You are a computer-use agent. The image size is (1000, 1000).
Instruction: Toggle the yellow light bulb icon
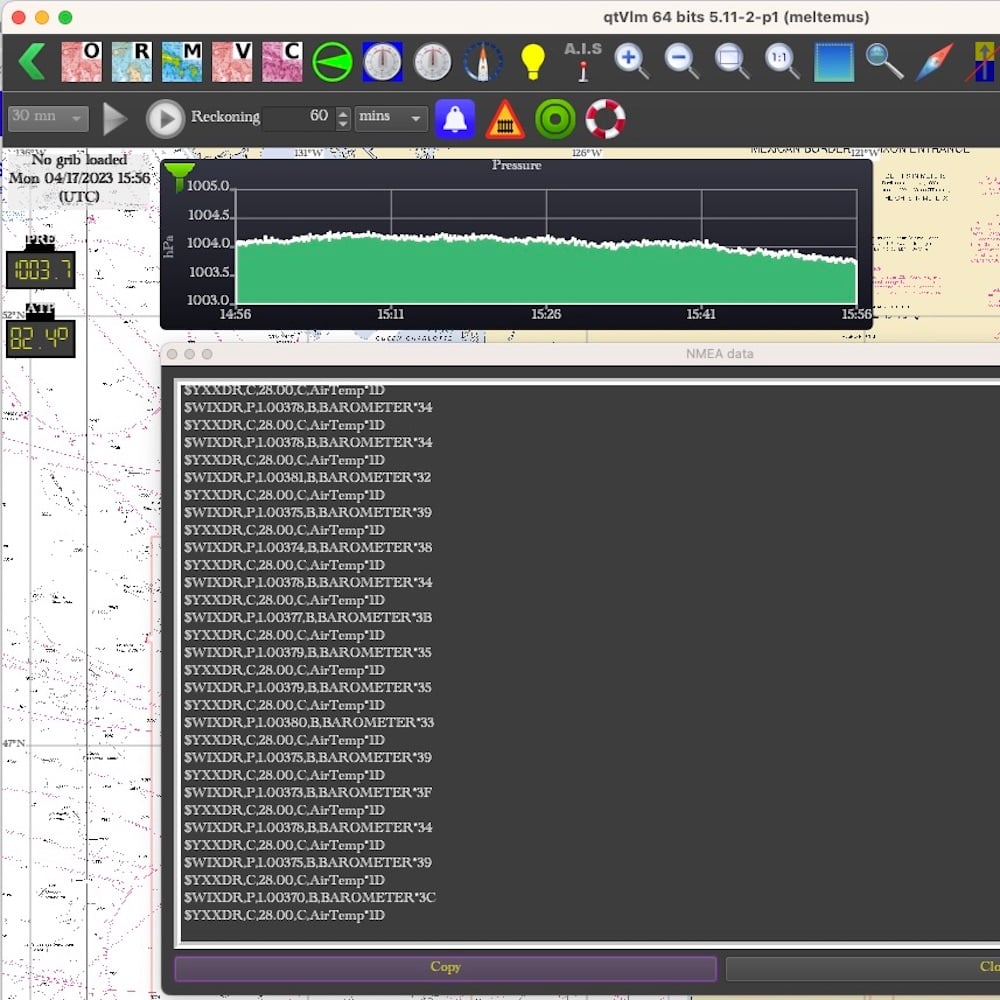[x=533, y=62]
